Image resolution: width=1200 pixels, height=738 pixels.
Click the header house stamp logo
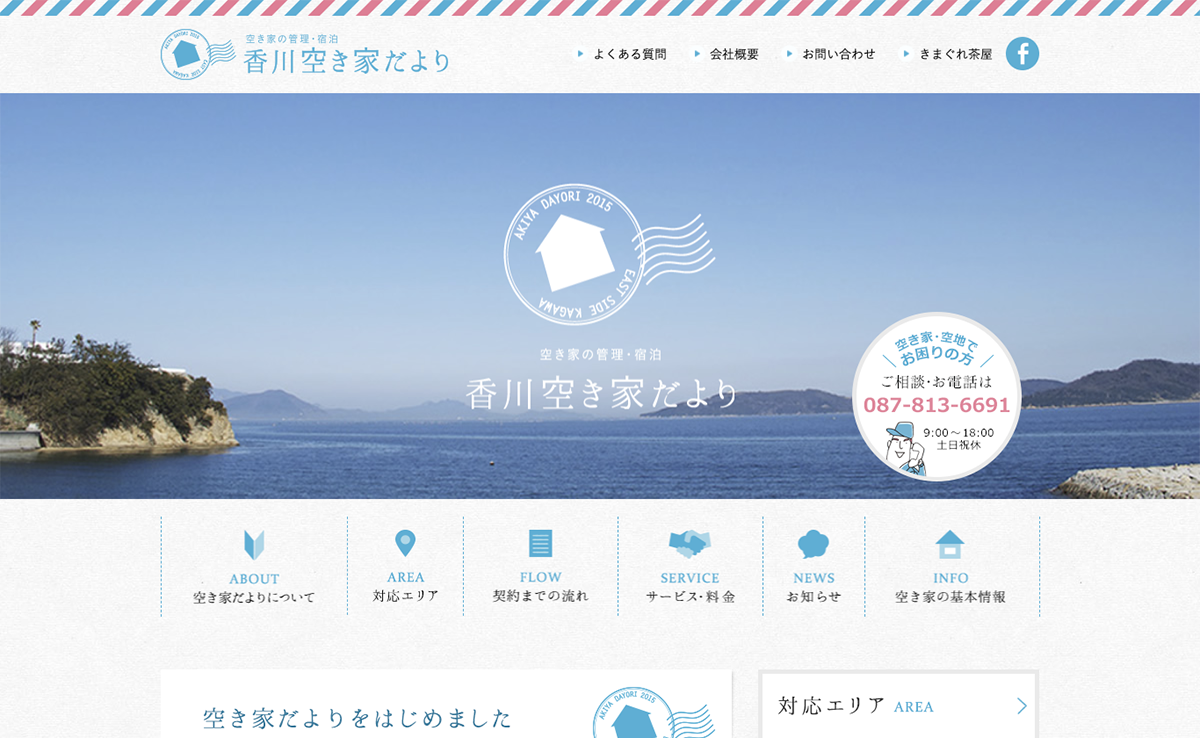[186, 54]
